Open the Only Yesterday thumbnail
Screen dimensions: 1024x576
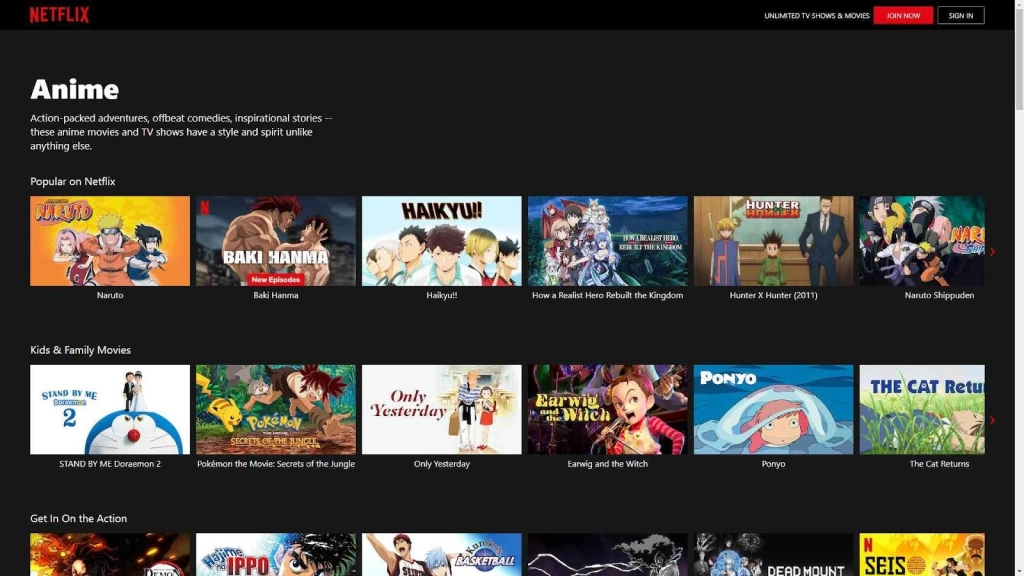pyautogui.click(x=441, y=409)
